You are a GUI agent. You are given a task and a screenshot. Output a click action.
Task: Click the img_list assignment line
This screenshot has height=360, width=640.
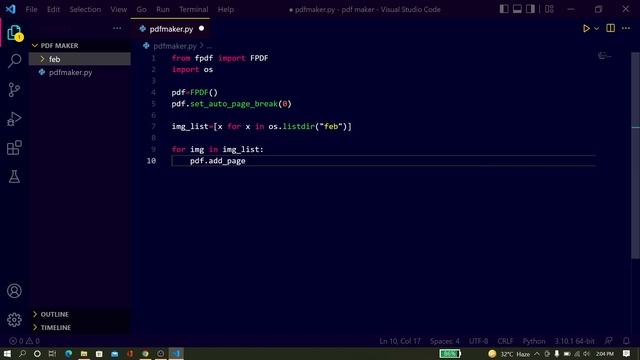pyautogui.click(x=261, y=127)
